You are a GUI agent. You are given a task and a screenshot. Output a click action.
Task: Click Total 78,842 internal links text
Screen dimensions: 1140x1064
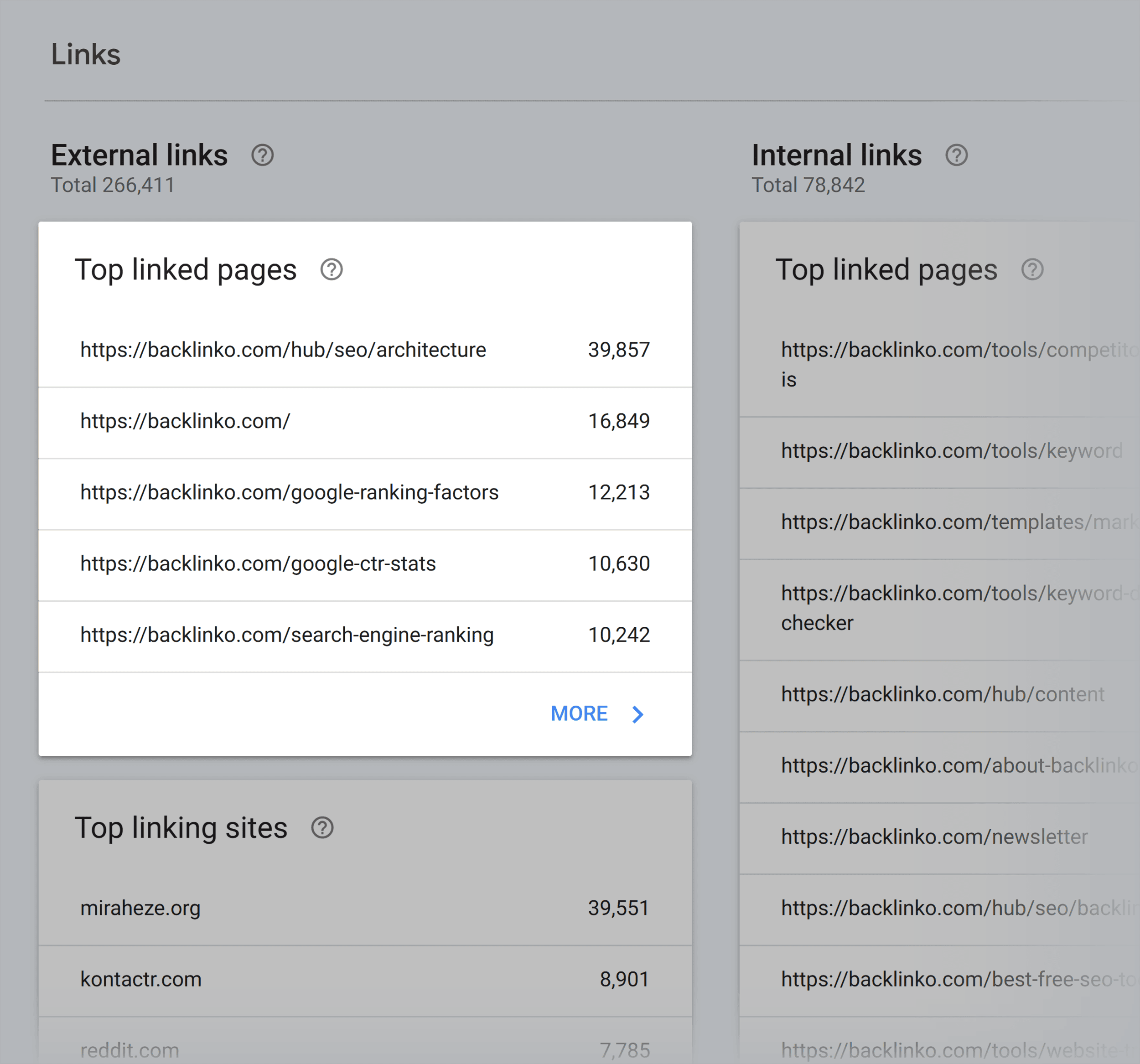[808, 185]
